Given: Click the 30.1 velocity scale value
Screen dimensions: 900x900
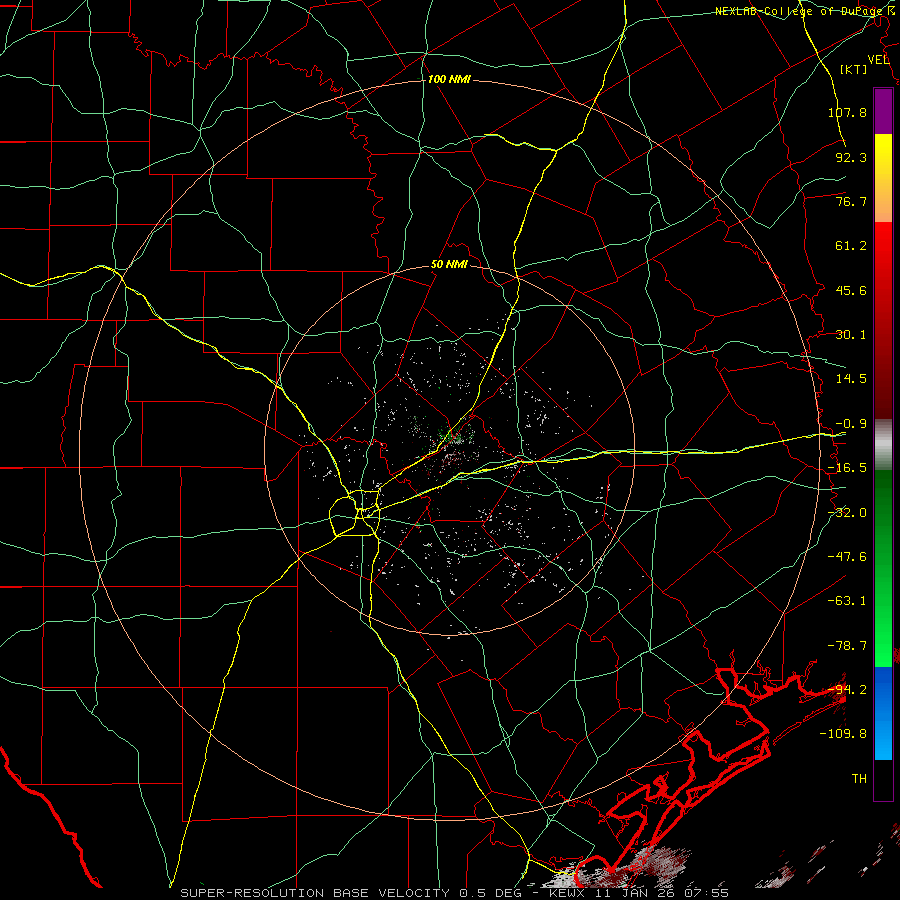Looking at the screenshot, I should click(x=851, y=335).
